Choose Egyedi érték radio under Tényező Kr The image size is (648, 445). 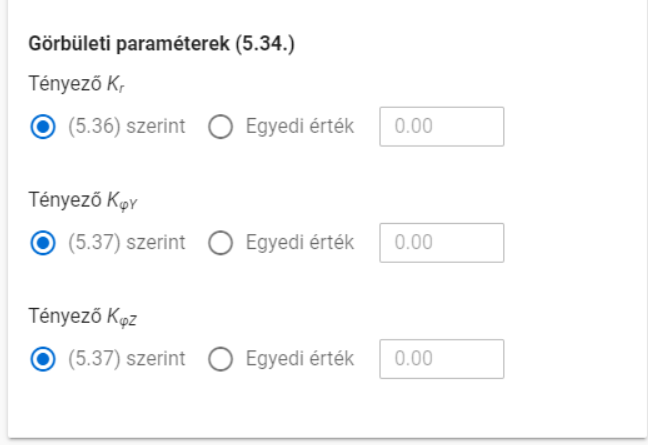click(220, 126)
